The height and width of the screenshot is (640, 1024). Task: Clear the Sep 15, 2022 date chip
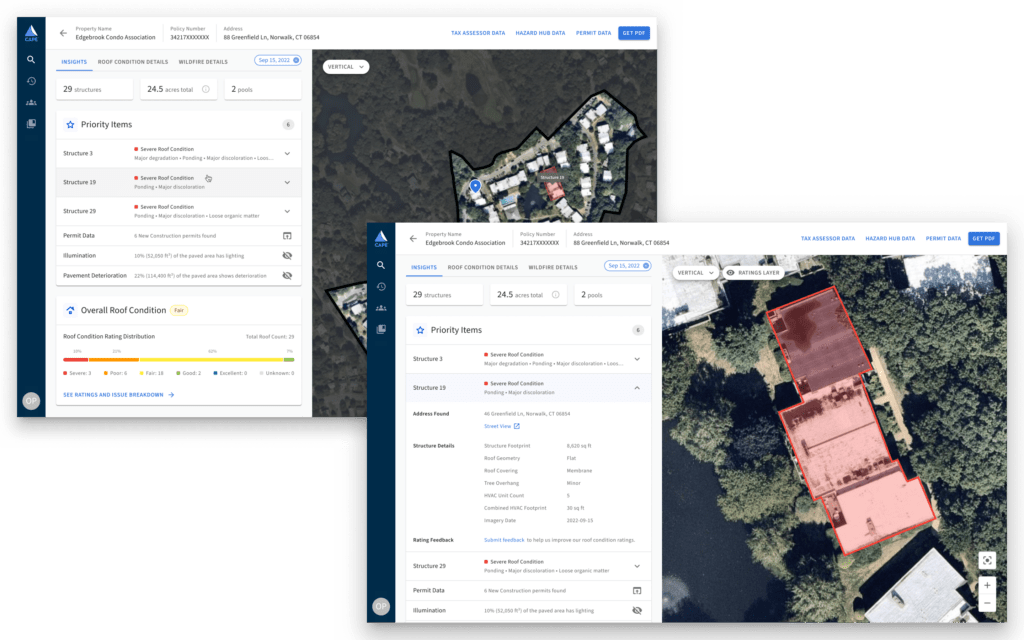click(x=646, y=265)
